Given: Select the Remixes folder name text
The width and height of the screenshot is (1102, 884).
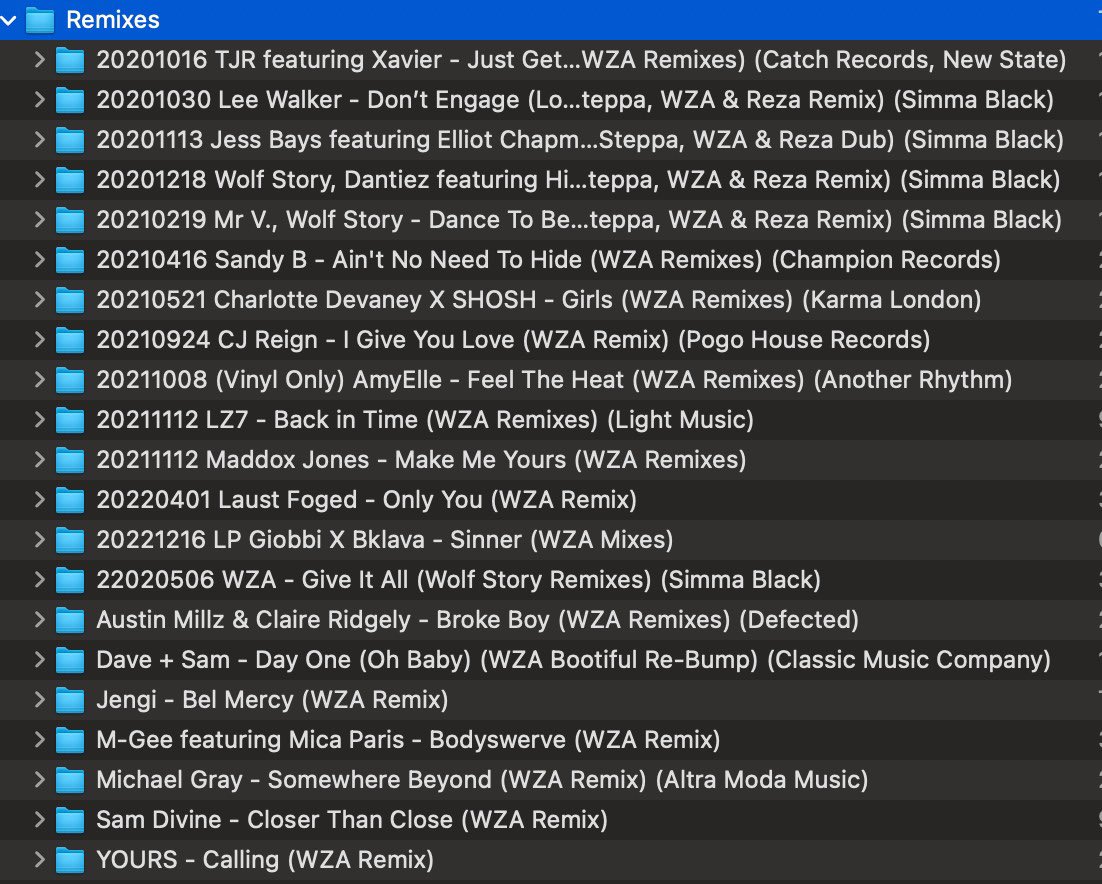Looking at the screenshot, I should pyautogui.click(x=112, y=20).
